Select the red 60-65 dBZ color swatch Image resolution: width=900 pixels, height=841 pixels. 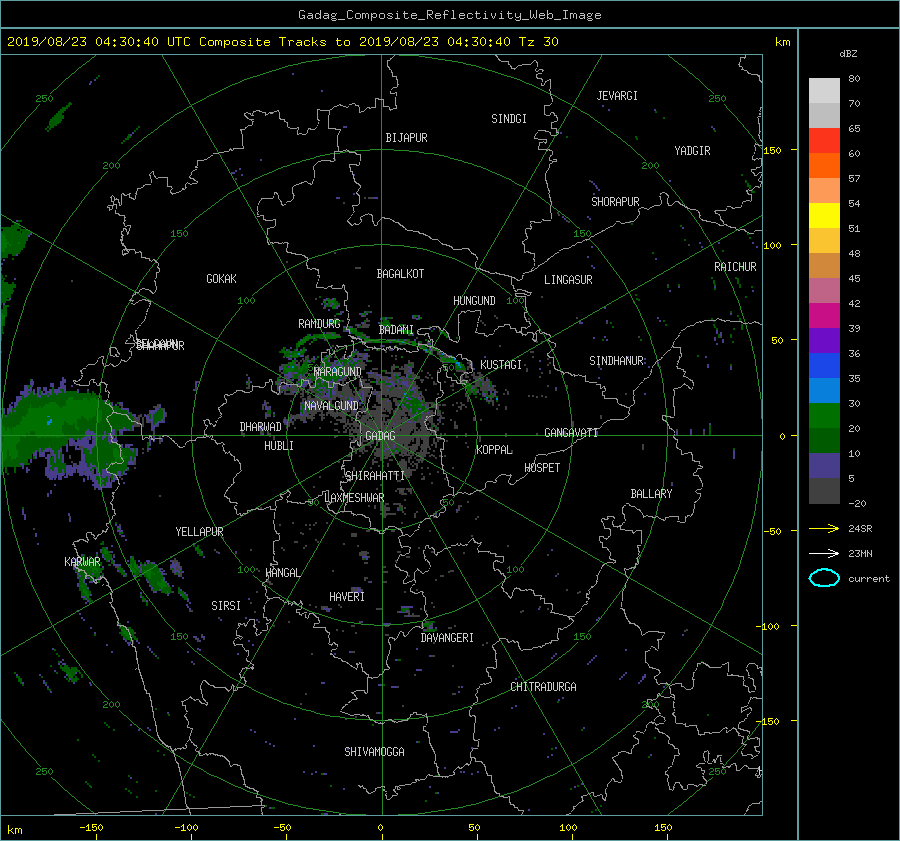pos(824,141)
